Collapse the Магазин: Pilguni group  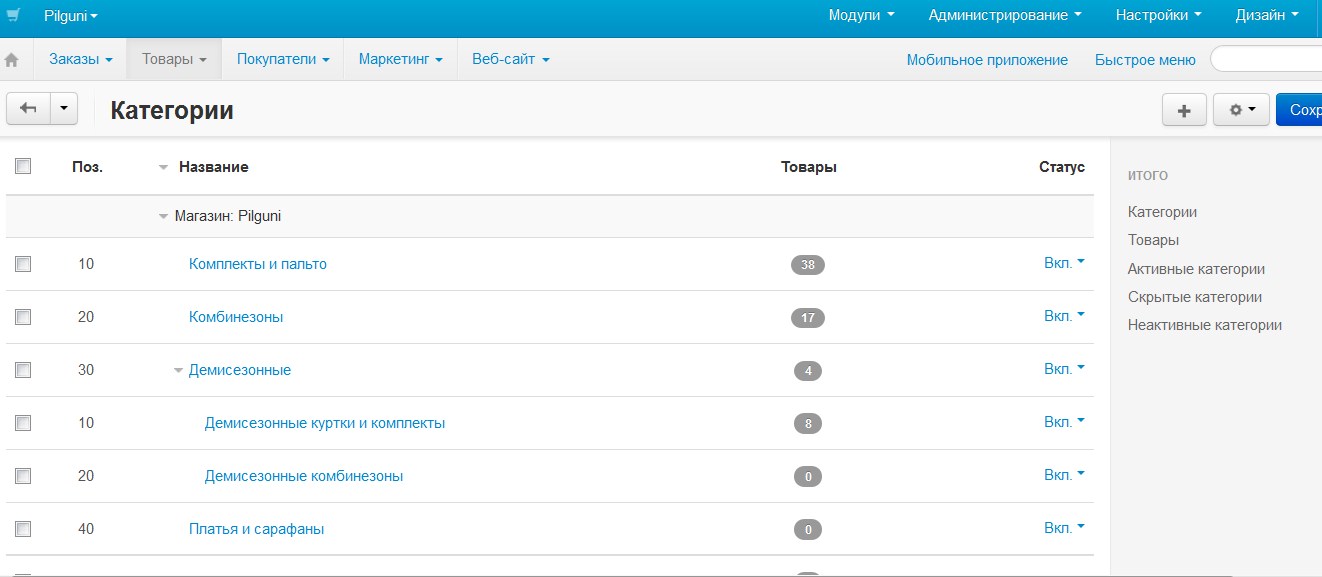coord(163,216)
